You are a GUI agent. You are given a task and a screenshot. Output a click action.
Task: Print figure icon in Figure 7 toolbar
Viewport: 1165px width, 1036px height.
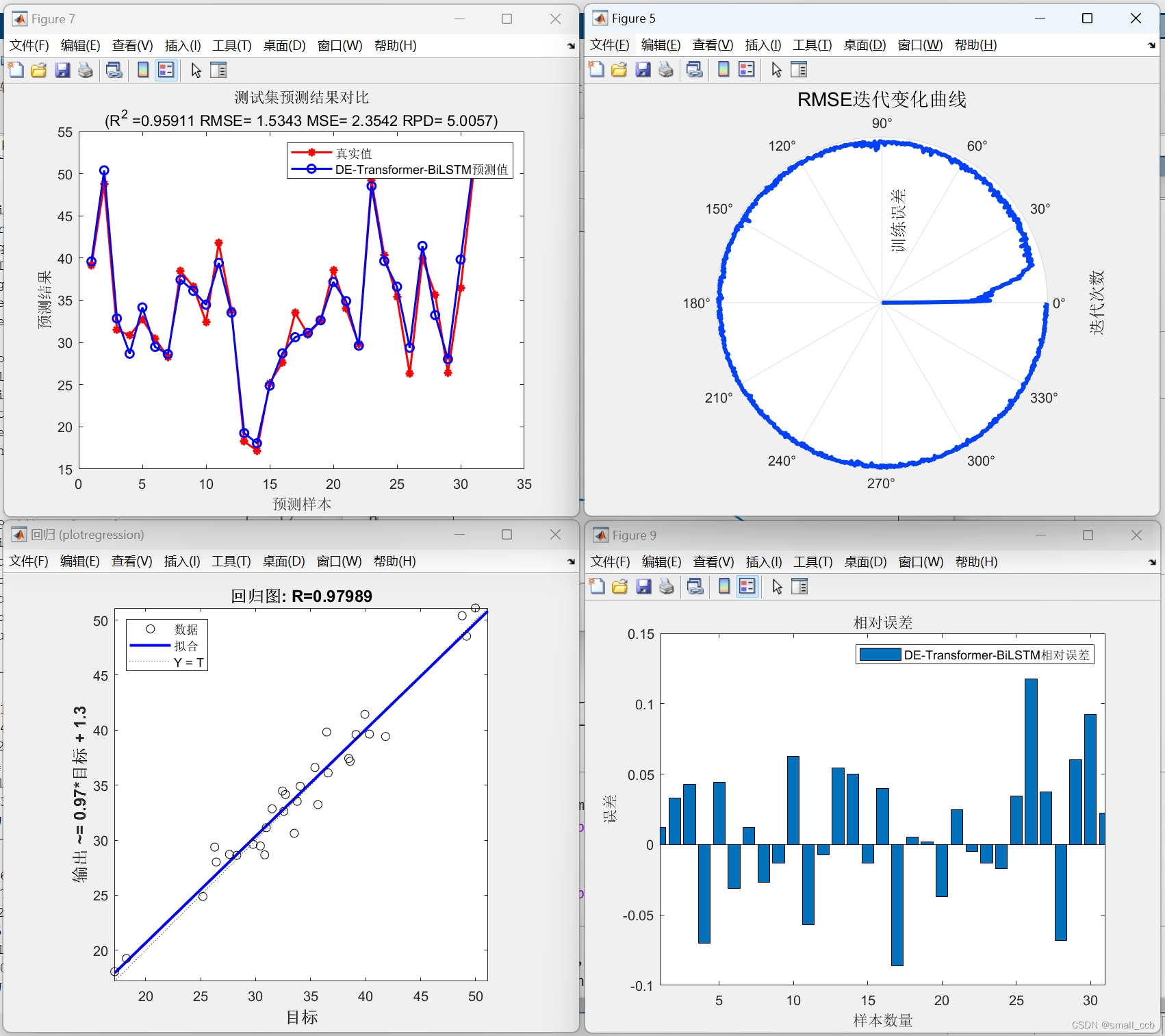86,70
